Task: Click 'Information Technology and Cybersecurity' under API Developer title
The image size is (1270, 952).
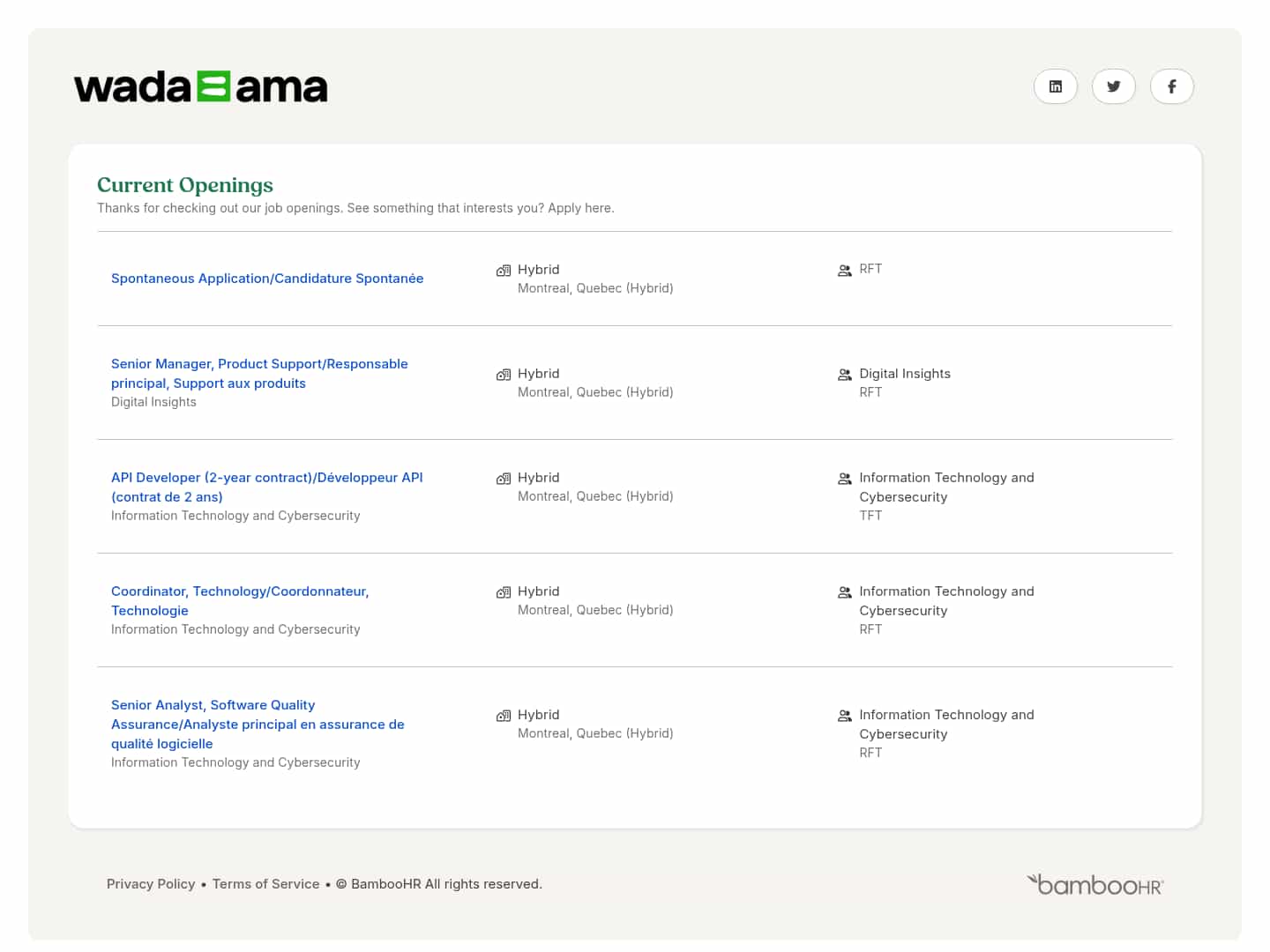Action: pyautogui.click(x=235, y=516)
